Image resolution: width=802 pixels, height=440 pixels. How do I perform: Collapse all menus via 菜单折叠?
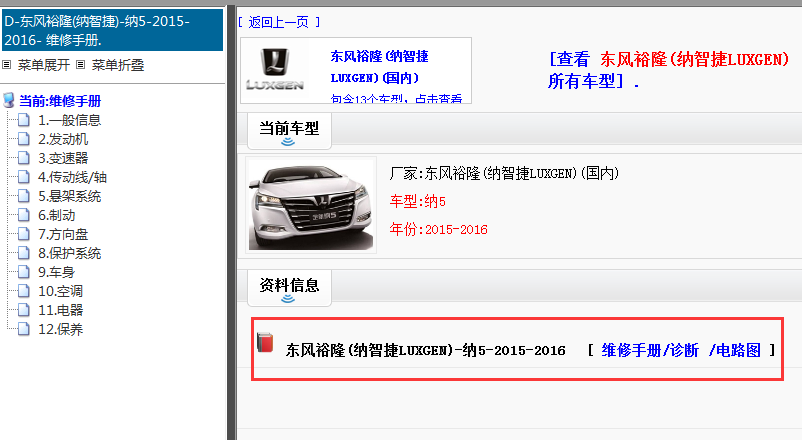click(118, 65)
